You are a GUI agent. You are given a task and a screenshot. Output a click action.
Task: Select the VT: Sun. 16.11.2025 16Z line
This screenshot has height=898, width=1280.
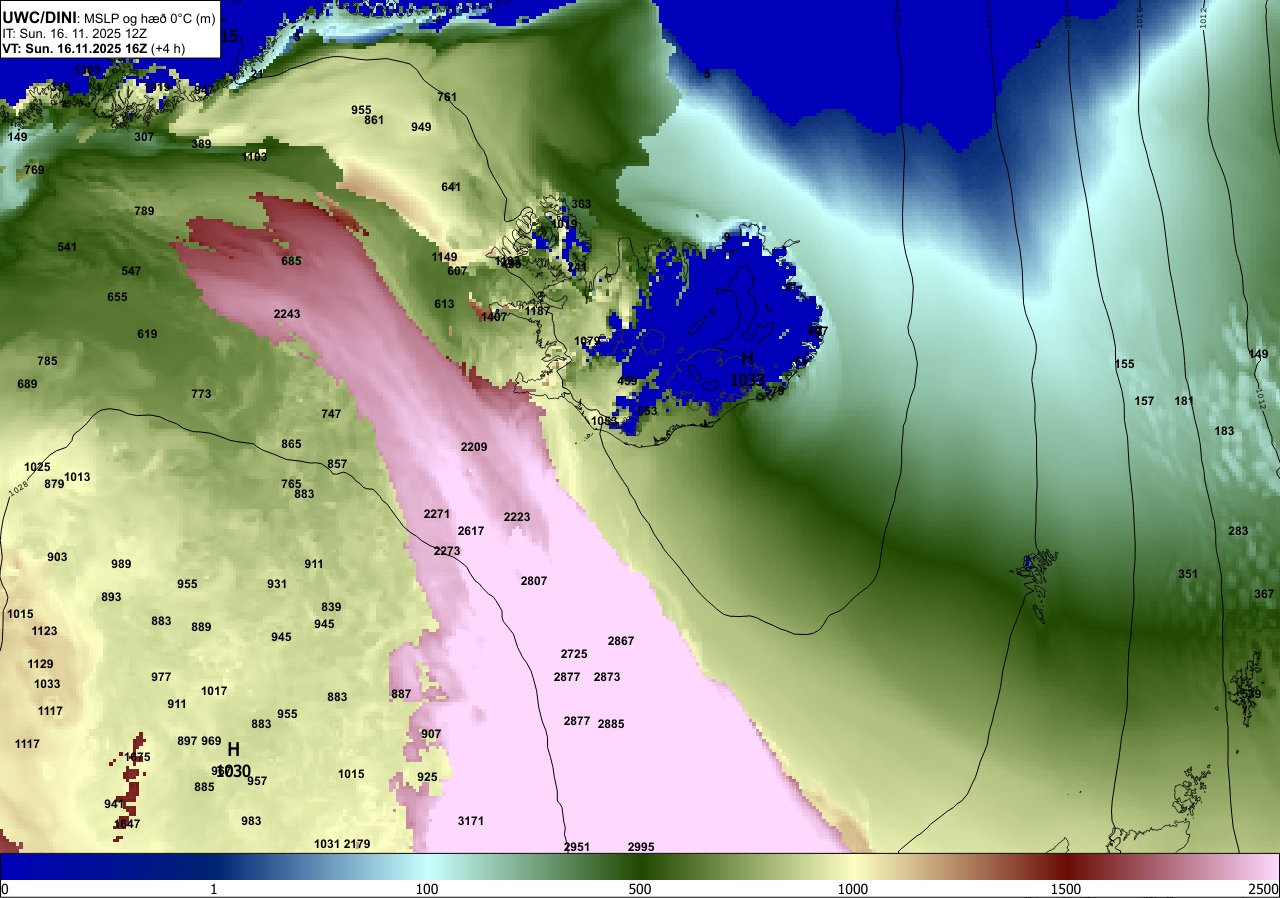coord(92,48)
